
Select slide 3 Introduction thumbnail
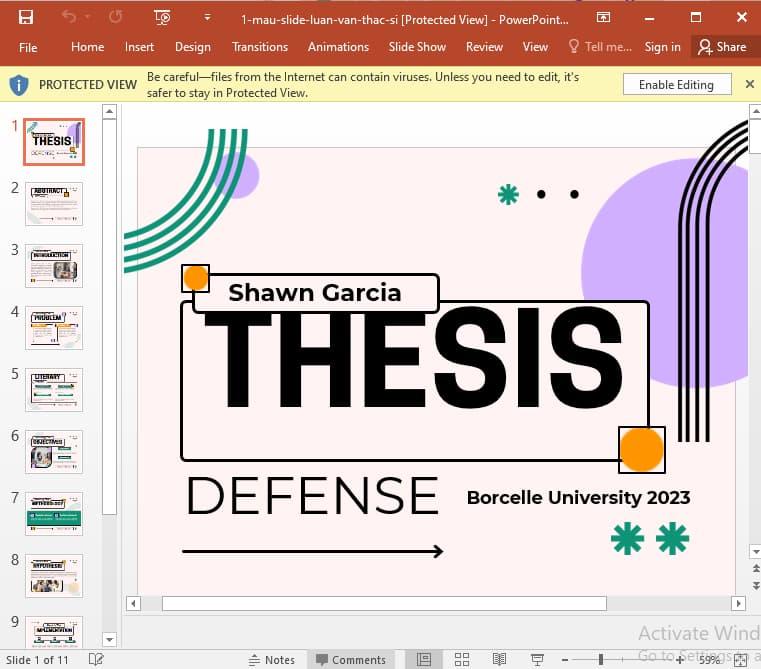[x=54, y=265]
